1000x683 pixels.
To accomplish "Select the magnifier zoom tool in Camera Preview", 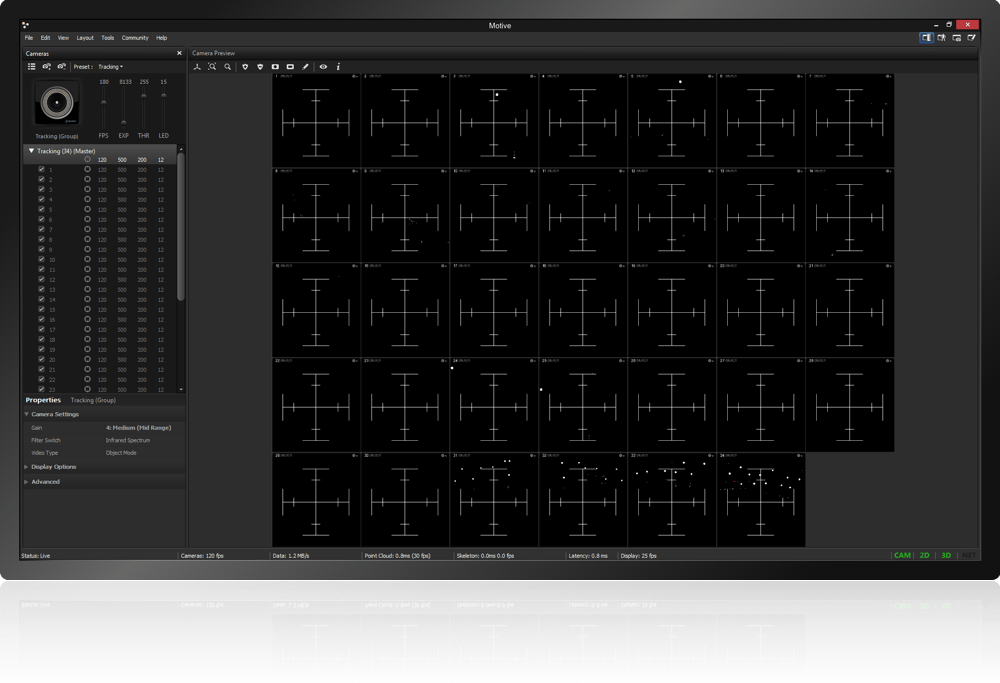I will [228, 67].
